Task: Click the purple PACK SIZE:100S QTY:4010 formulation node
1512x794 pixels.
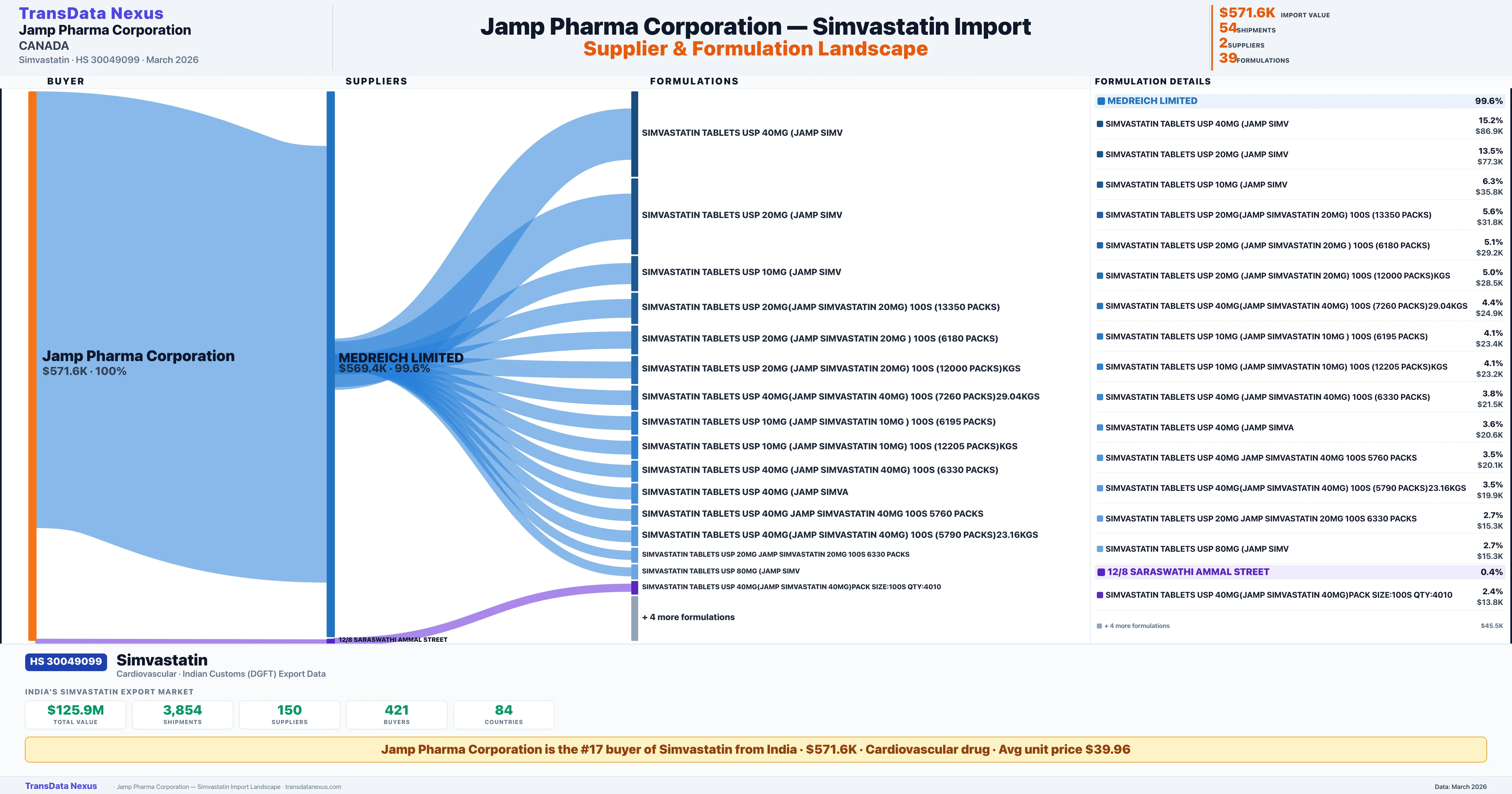Action: [x=634, y=588]
